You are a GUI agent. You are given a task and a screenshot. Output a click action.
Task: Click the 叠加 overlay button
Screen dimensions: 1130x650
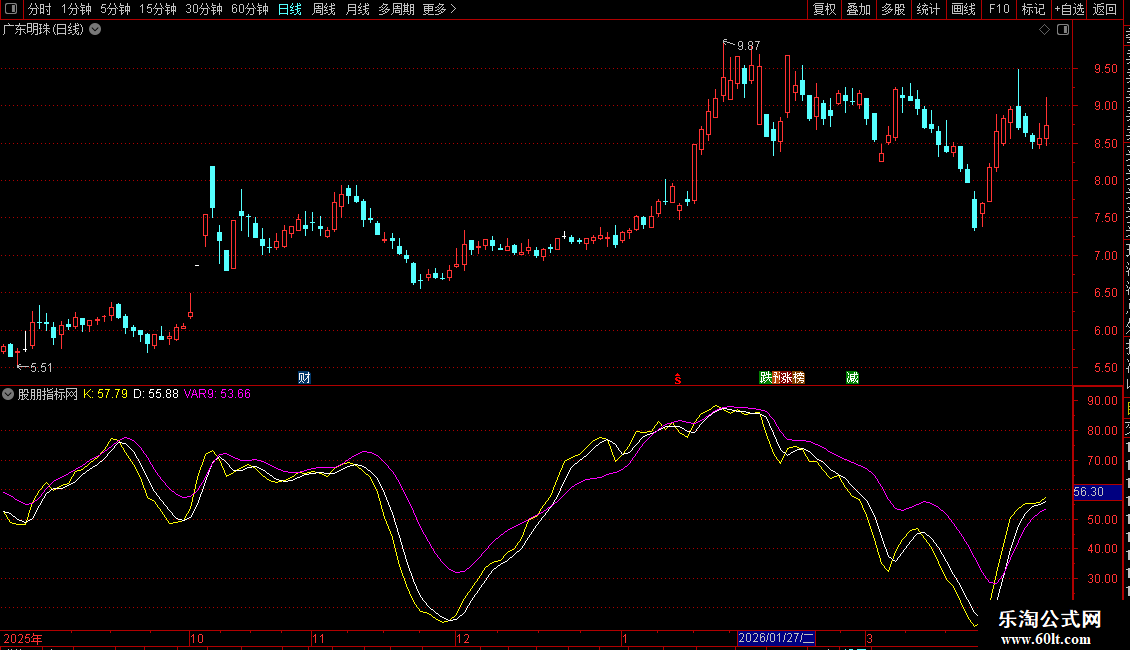(x=858, y=9)
